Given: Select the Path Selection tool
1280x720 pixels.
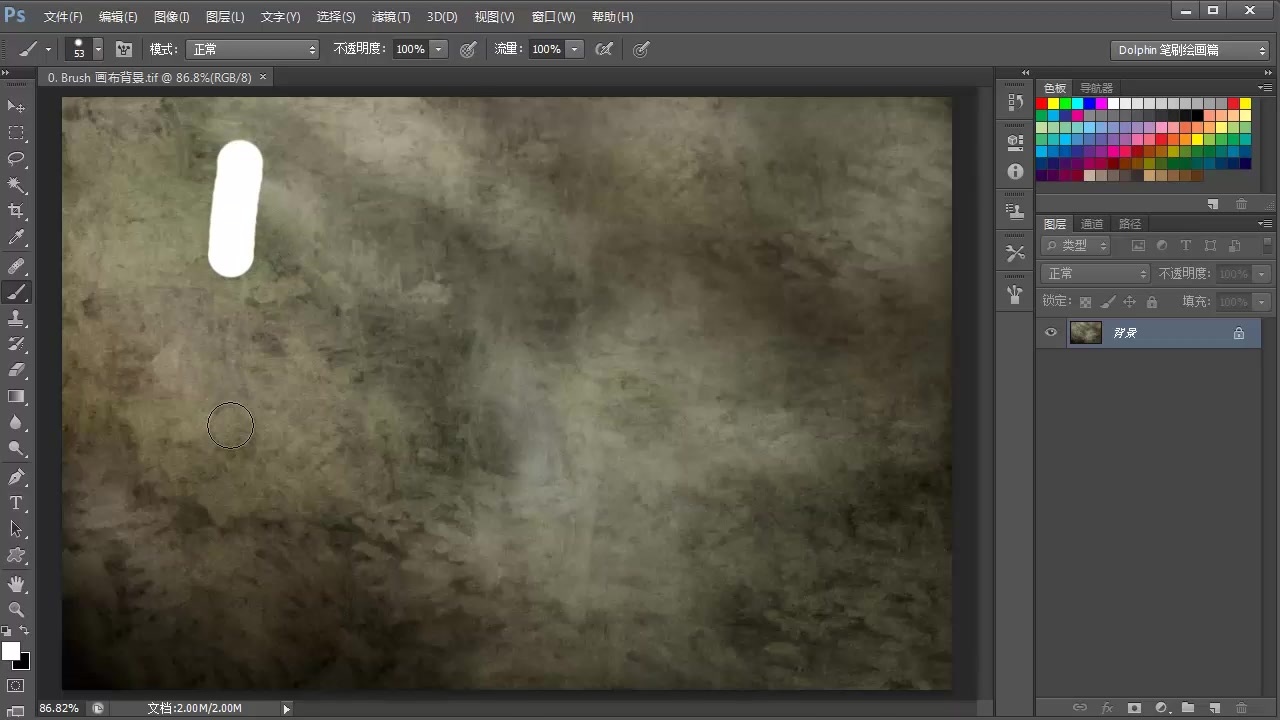Looking at the screenshot, I should (17, 529).
